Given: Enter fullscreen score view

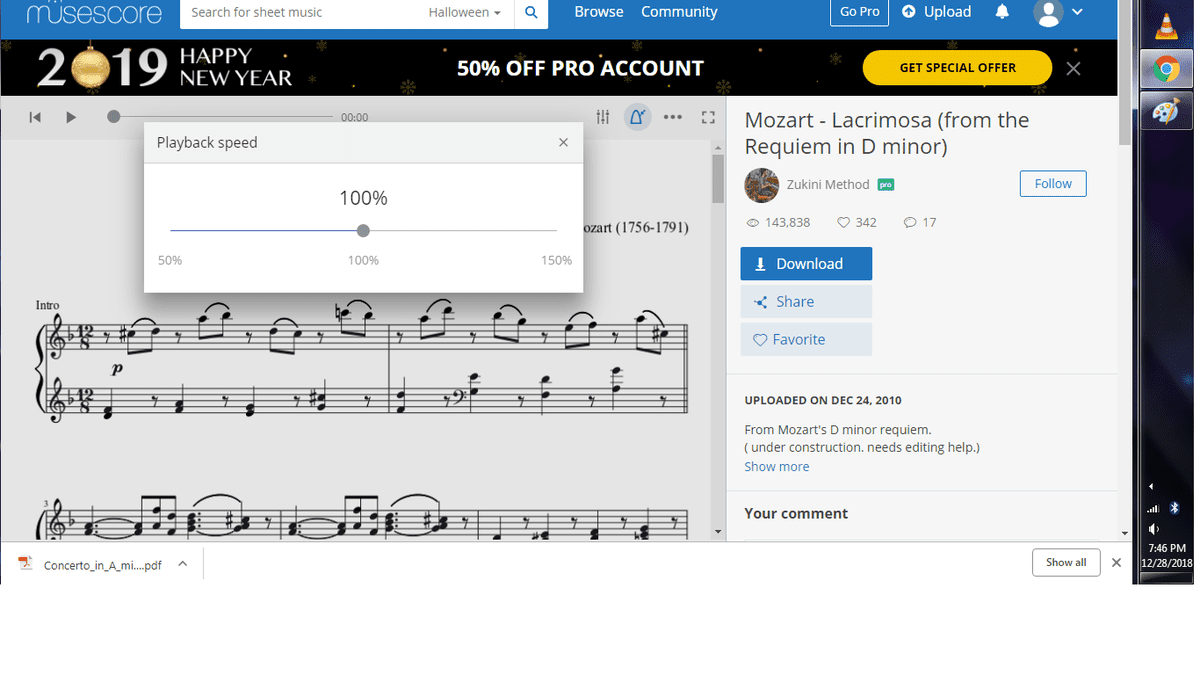Looking at the screenshot, I should click(708, 117).
